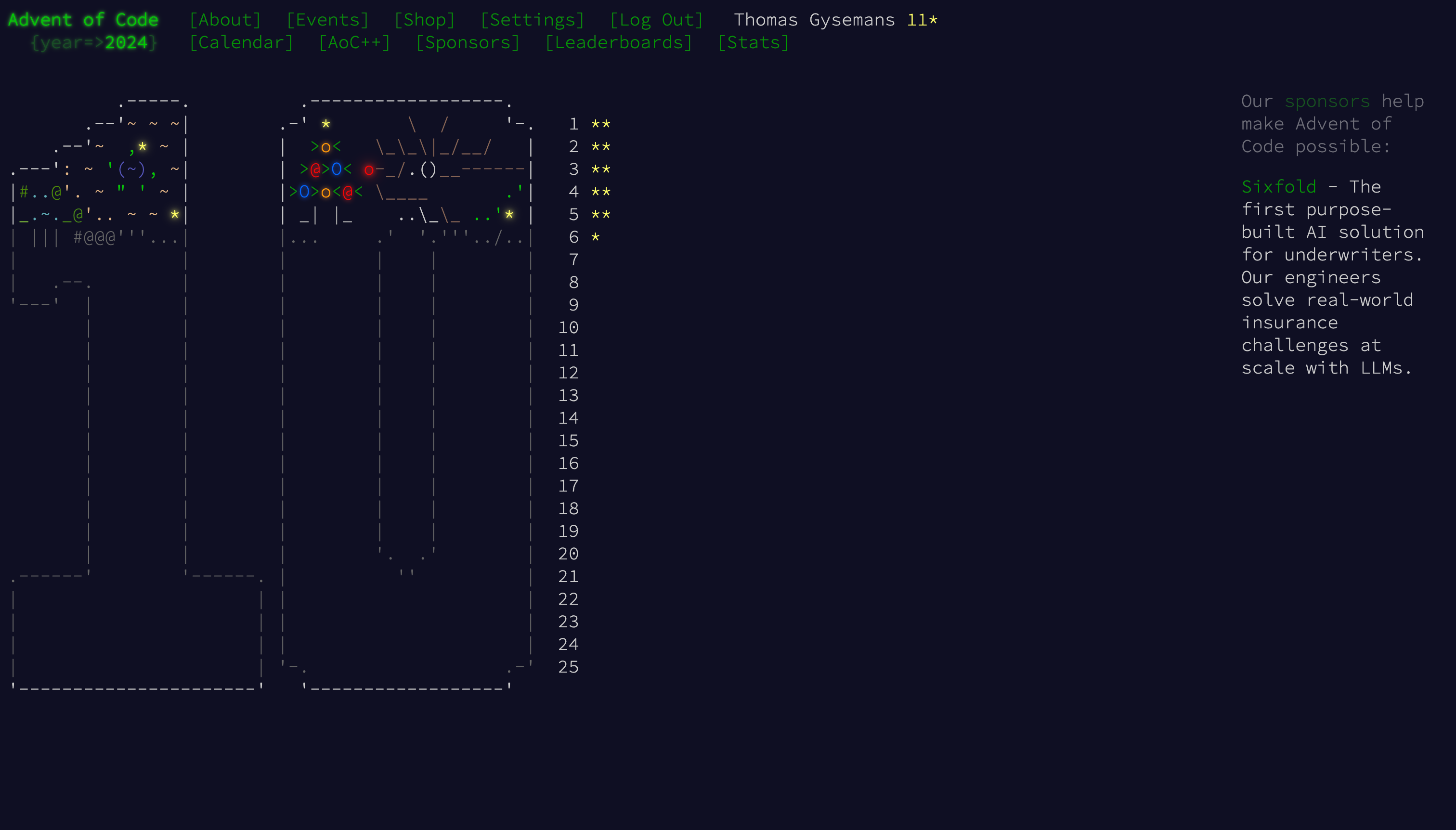Click the Log Out link
The width and height of the screenshot is (1456, 830).
point(657,20)
